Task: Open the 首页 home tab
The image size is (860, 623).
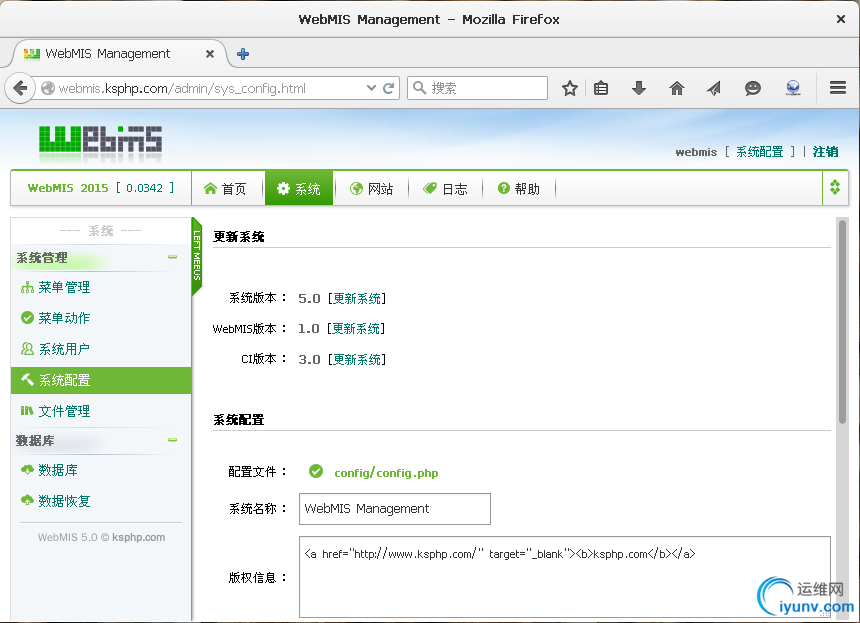Action: (x=225, y=189)
